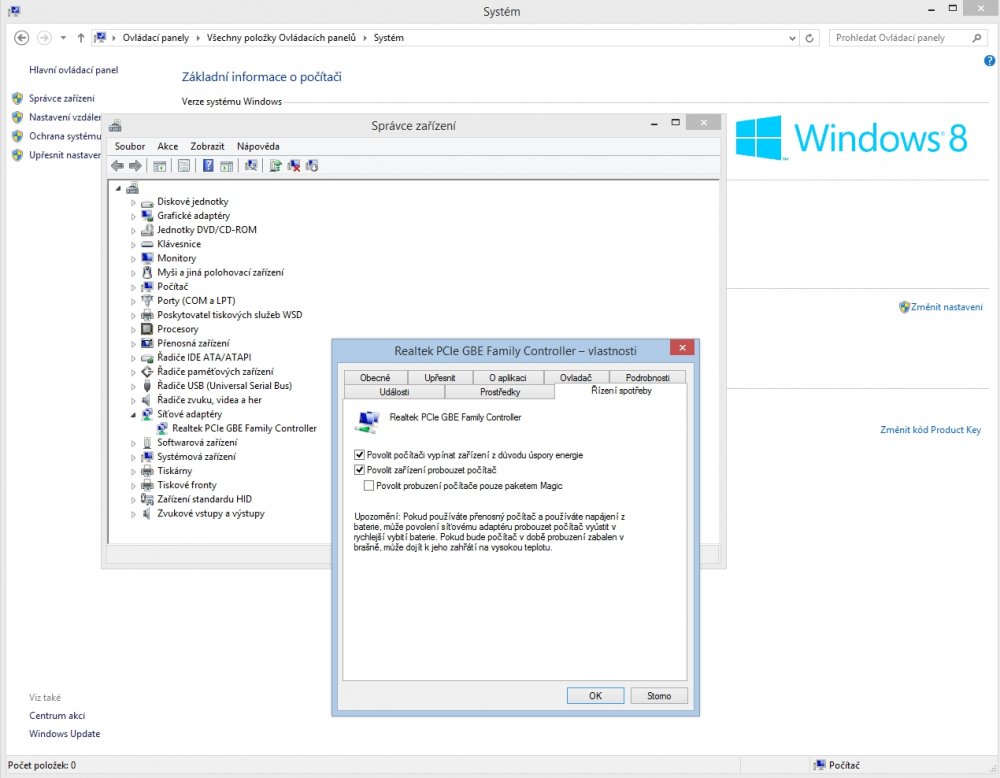1000x778 pixels.
Task: Click blue question mark Help toolbar icon
Action: coord(208,166)
